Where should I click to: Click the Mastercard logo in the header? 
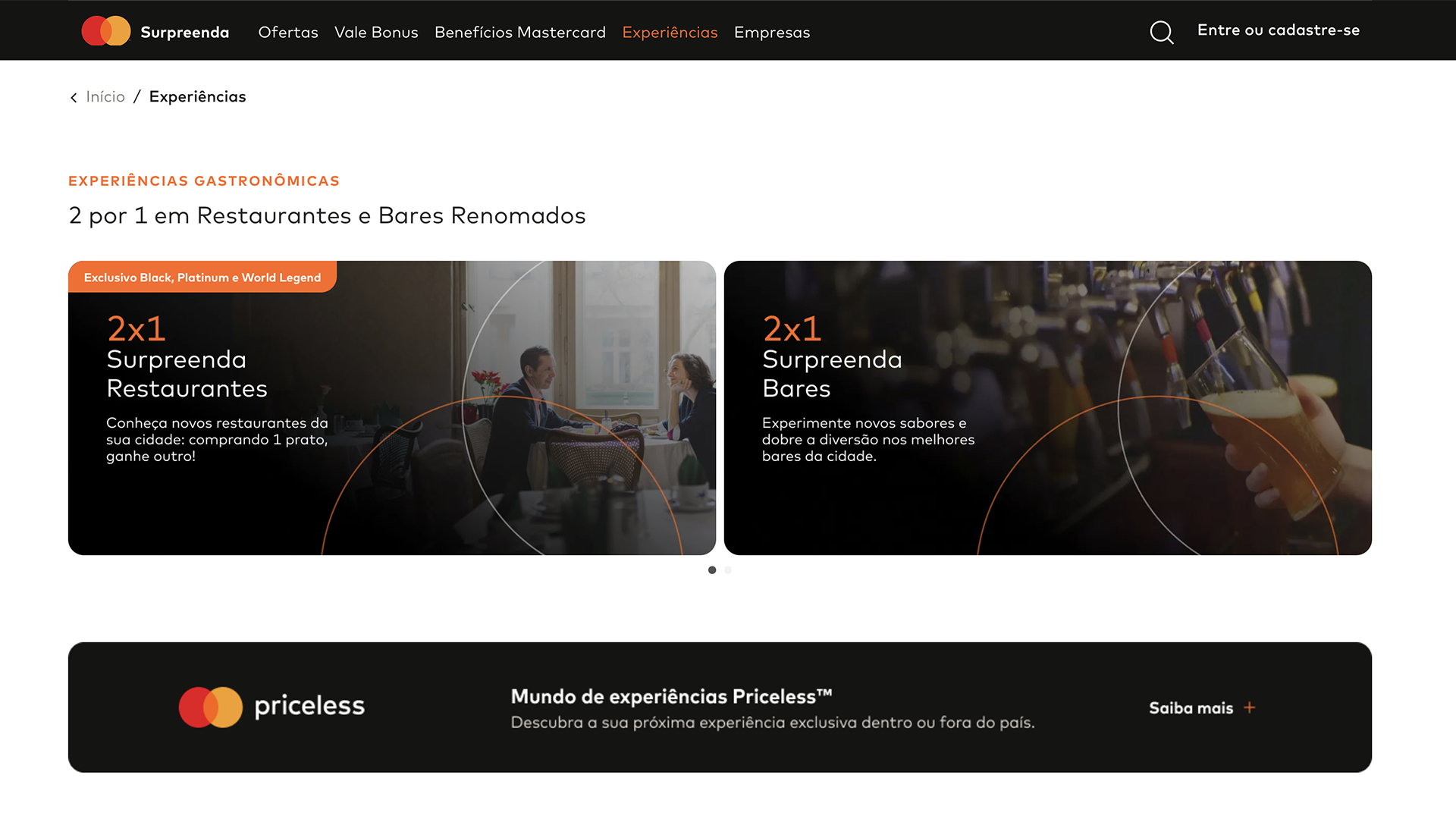pos(106,31)
